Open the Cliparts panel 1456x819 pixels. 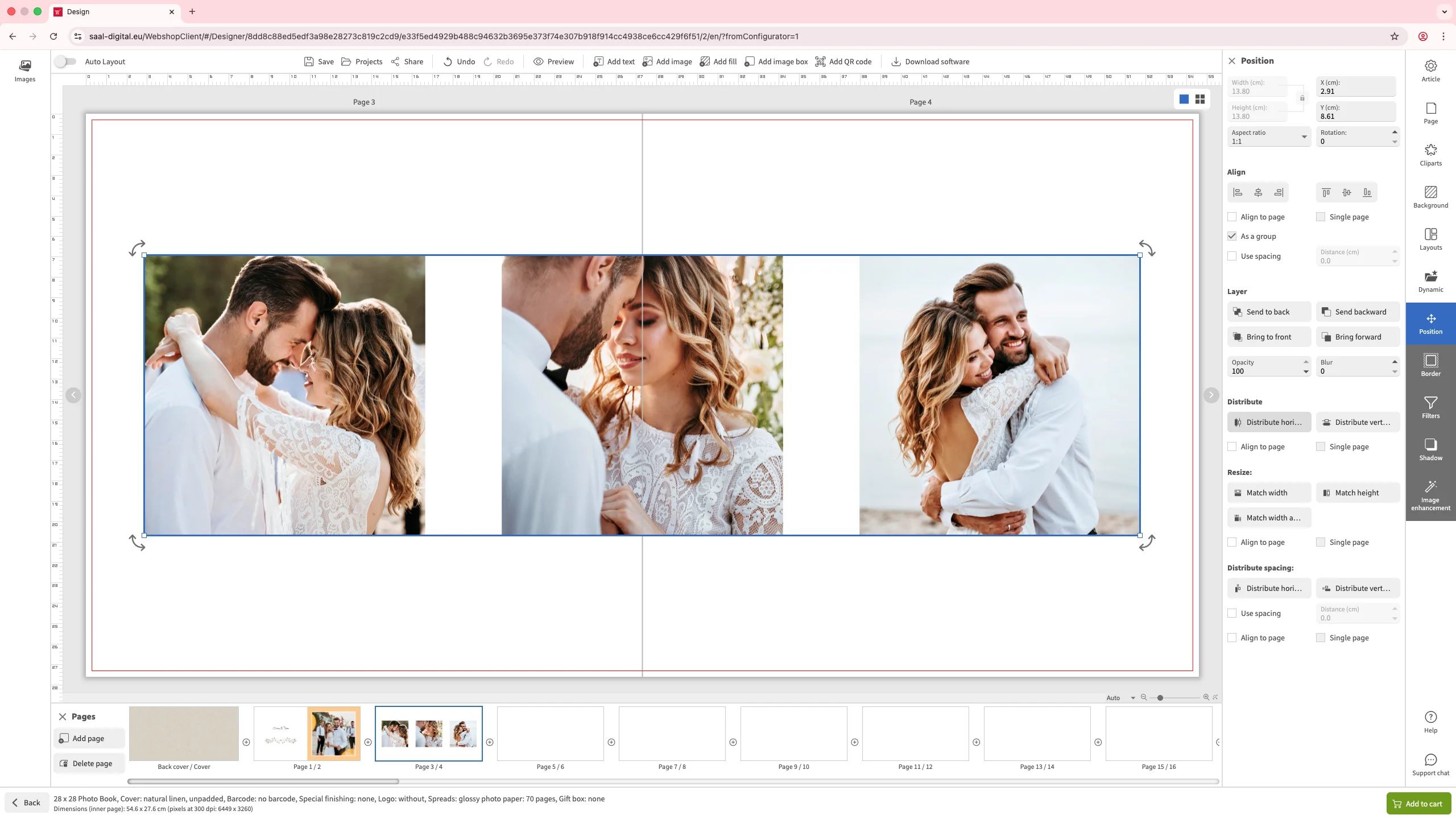pos(1430,155)
